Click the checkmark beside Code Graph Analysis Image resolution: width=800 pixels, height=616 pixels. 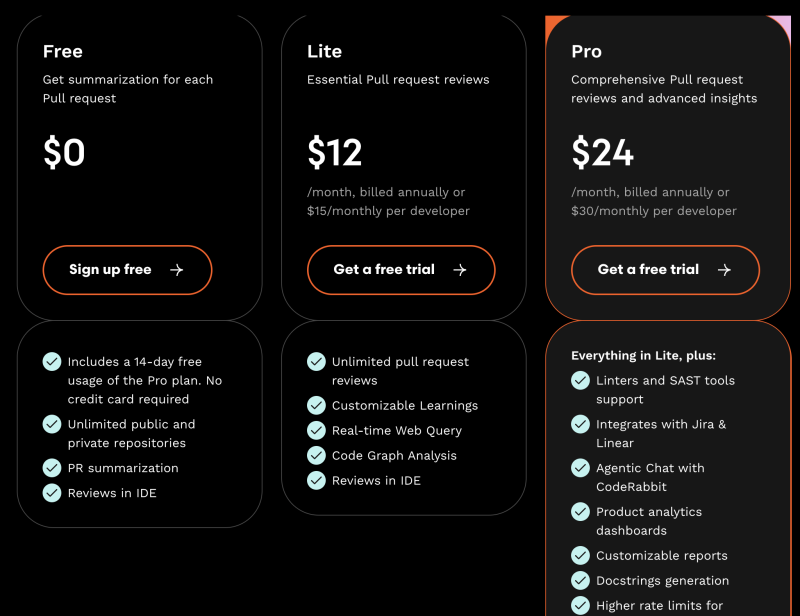click(x=316, y=455)
